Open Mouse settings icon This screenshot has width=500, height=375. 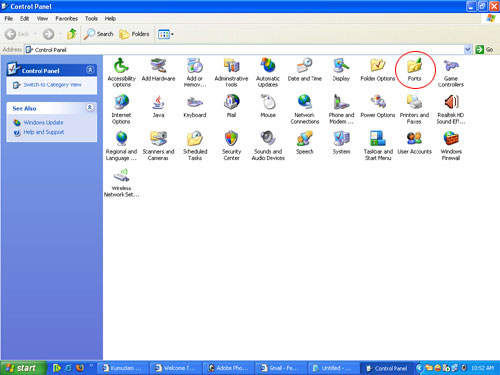pyautogui.click(x=268, y=106)
